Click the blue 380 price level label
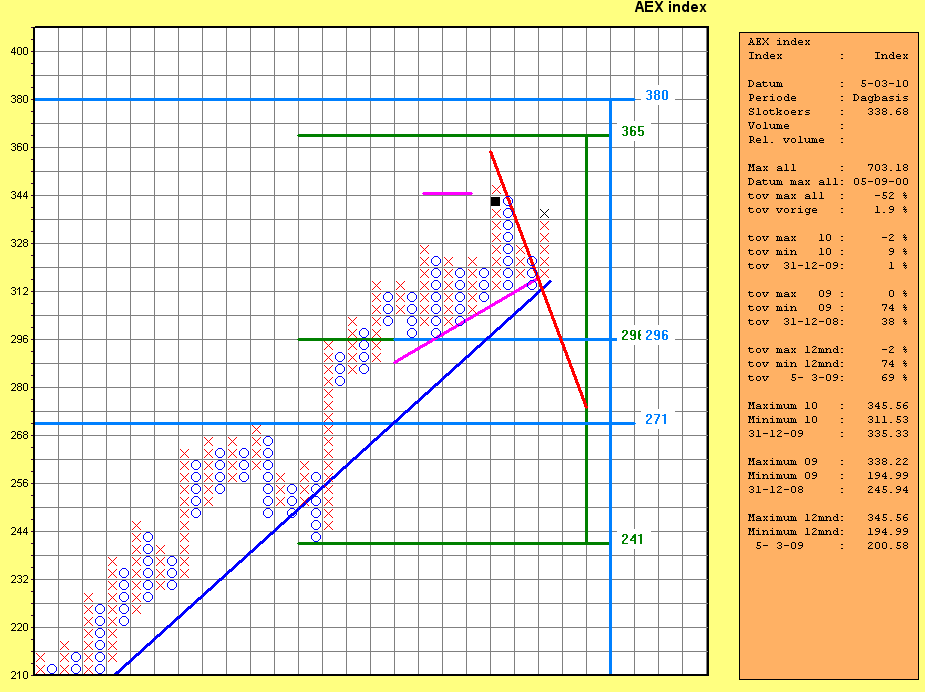 656,96
